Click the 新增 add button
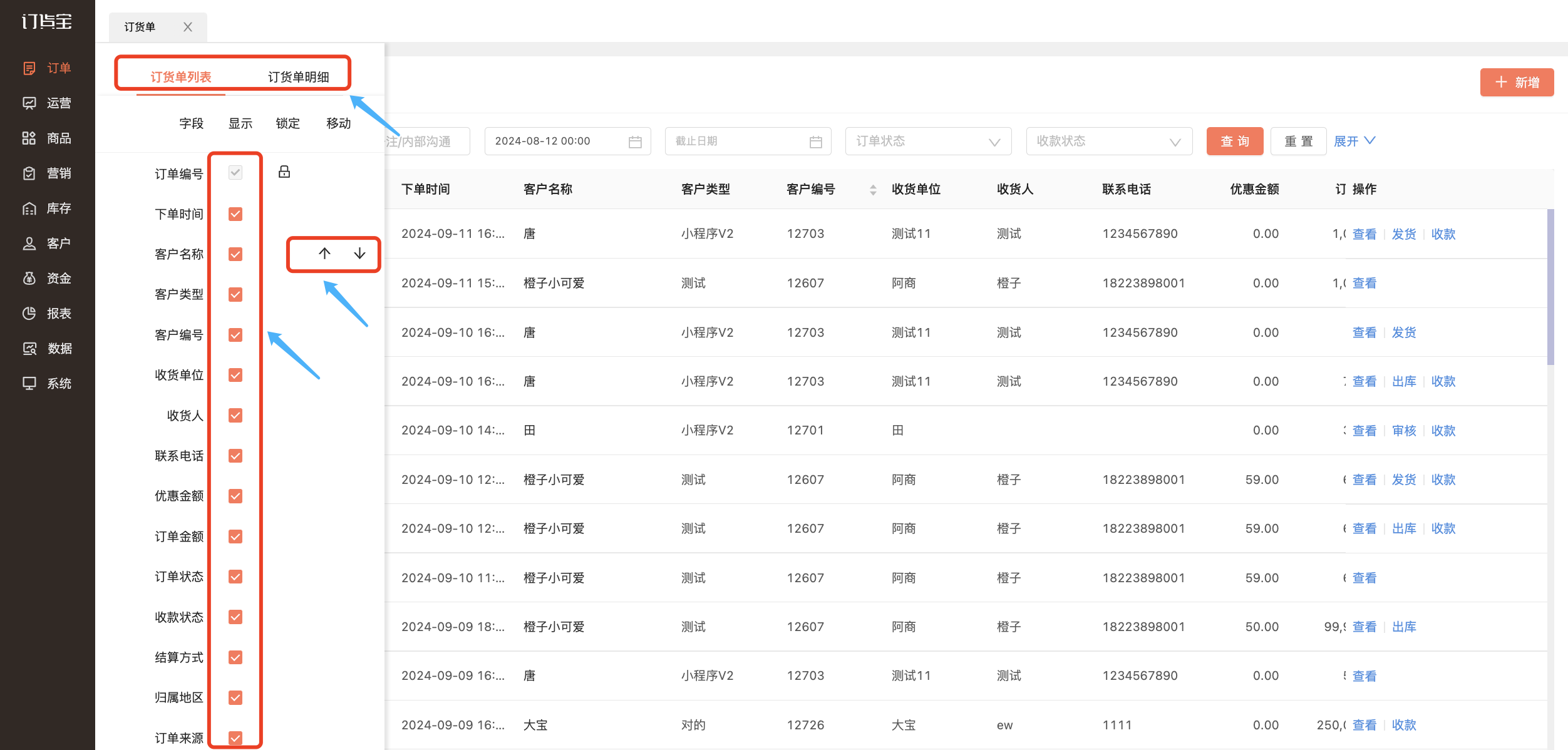Screen dimensions: 1568x750 pos(1517,82)
